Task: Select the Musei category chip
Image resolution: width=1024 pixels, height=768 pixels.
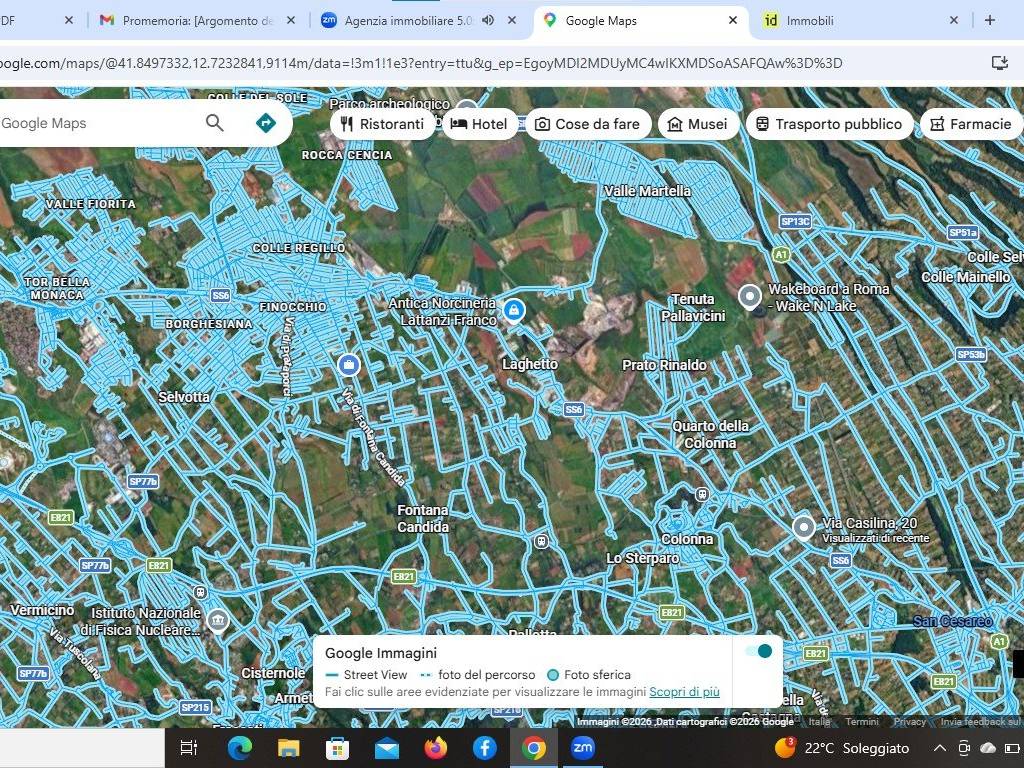Action: click(698, 124)
